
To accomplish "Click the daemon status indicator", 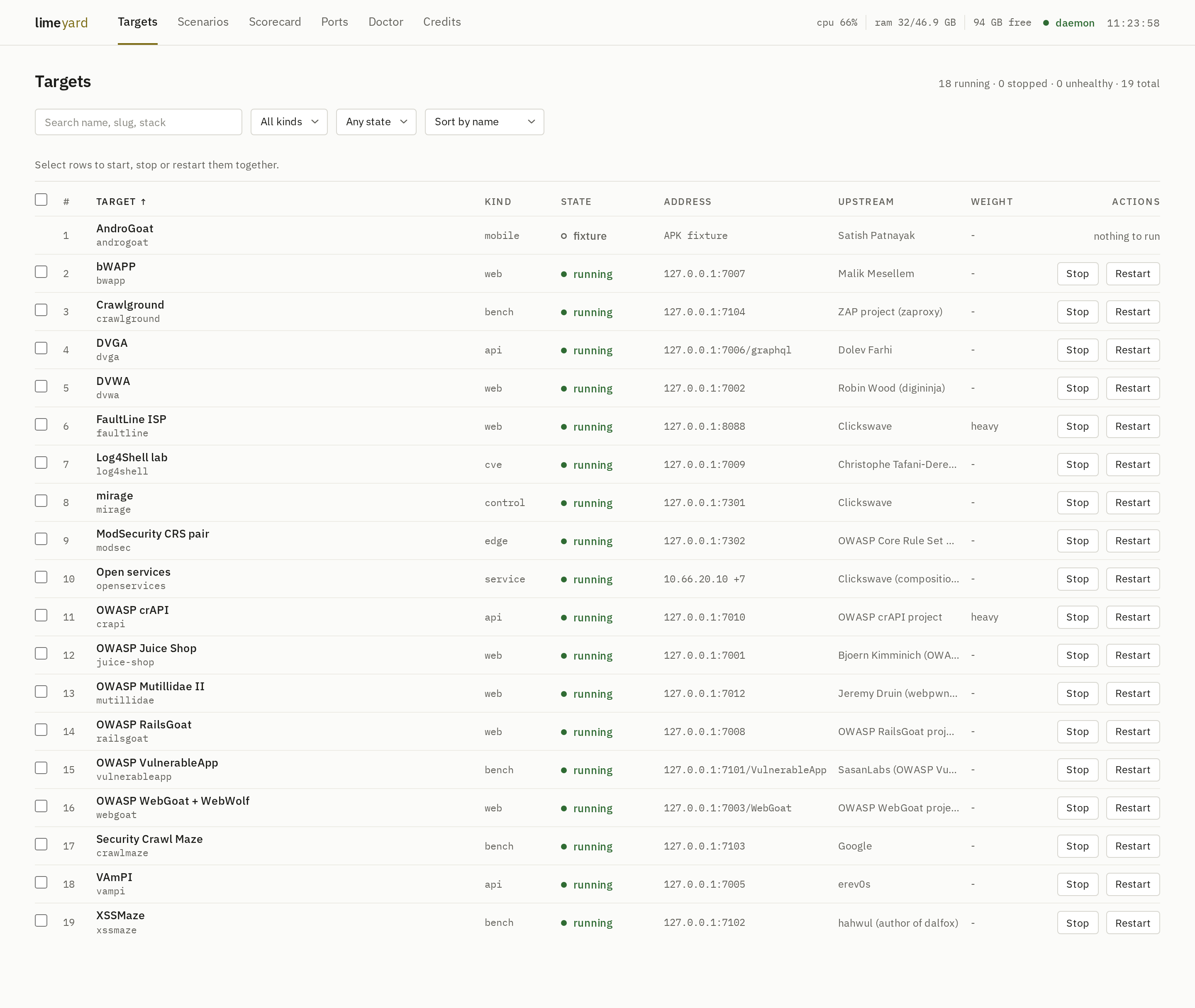I will (1069, 23).
